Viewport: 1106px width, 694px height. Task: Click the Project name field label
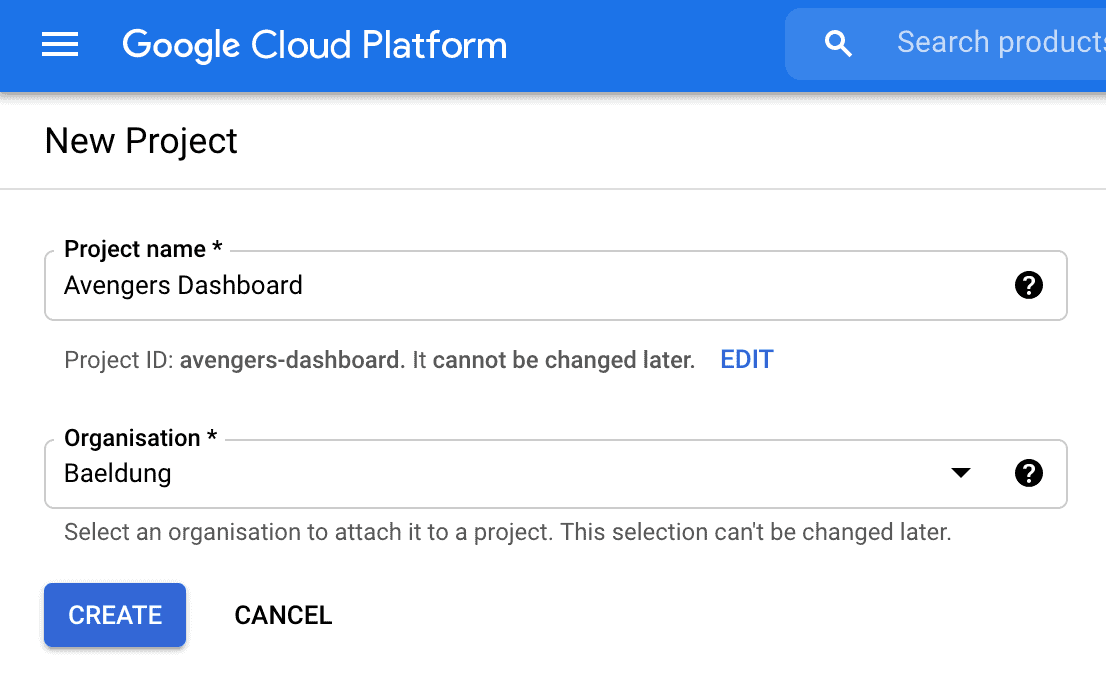click(135, 249)
